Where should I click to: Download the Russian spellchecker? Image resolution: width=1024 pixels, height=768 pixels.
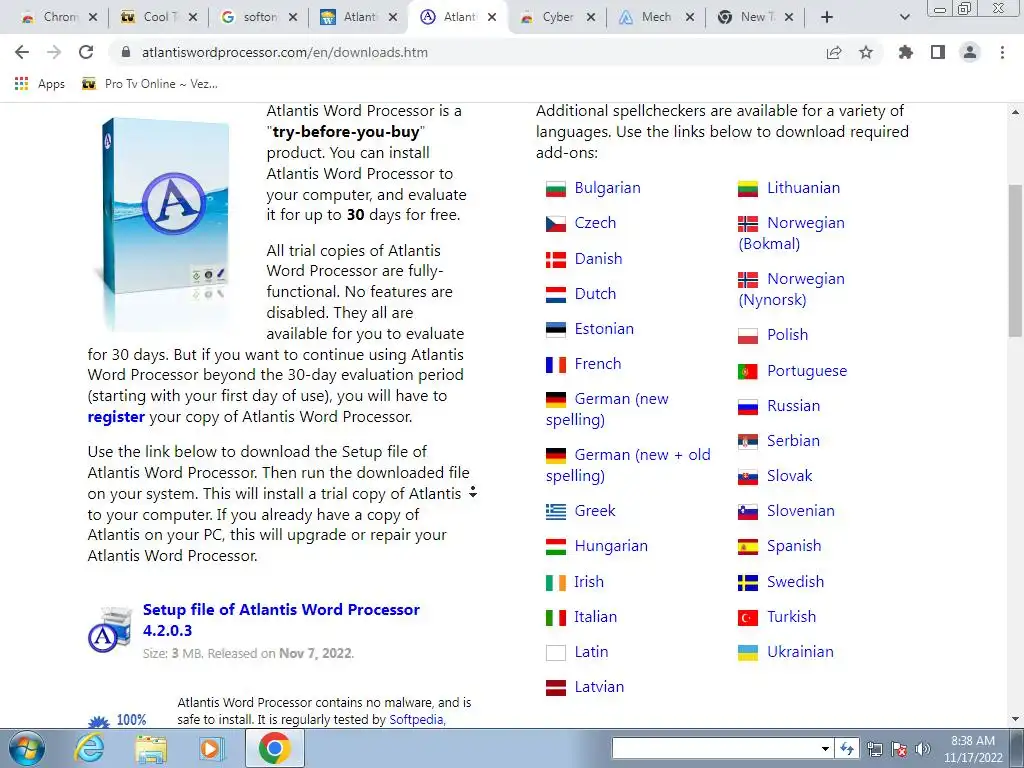(x=793, y=406)
